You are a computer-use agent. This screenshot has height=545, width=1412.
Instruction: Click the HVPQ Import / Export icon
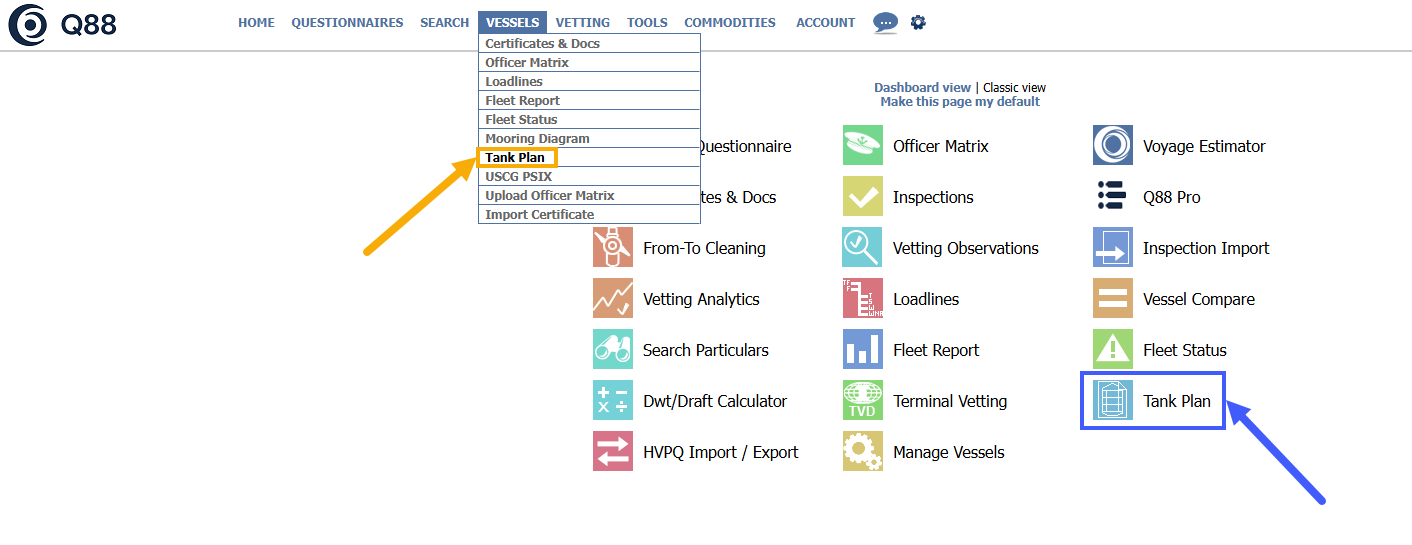click(613, 452)
